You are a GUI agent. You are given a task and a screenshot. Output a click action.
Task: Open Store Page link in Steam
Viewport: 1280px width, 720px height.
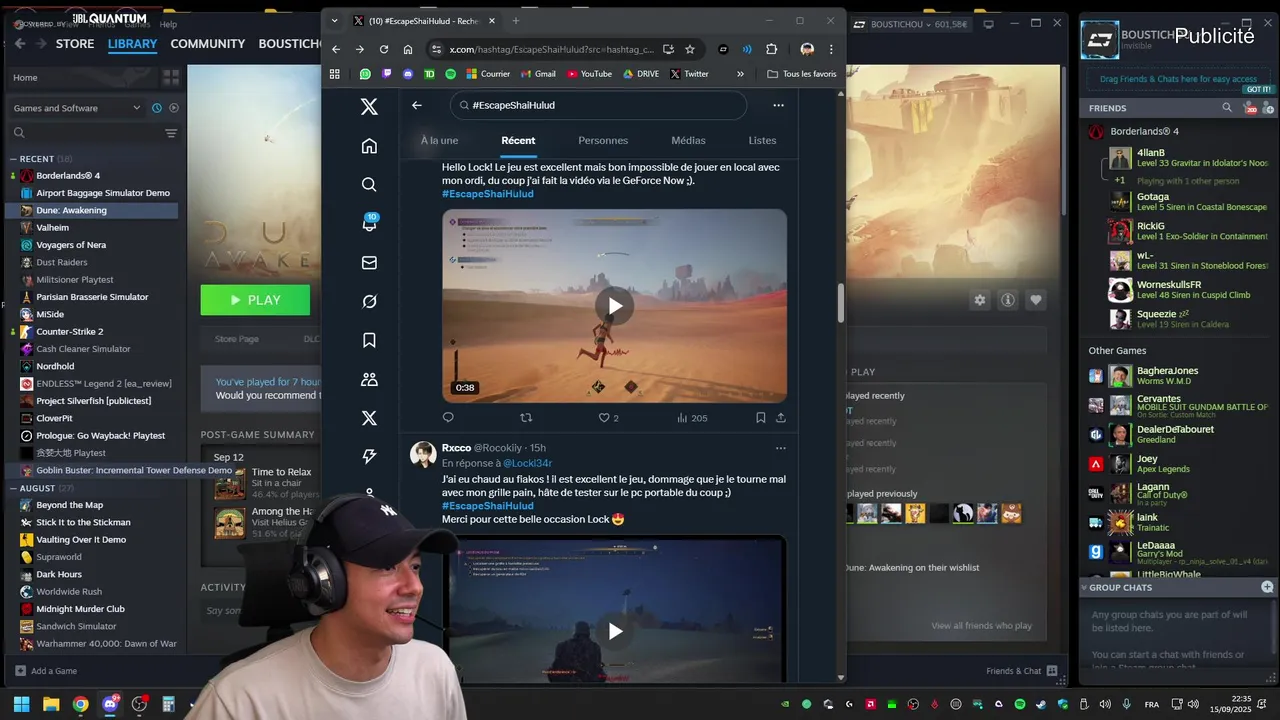(237, 339)
